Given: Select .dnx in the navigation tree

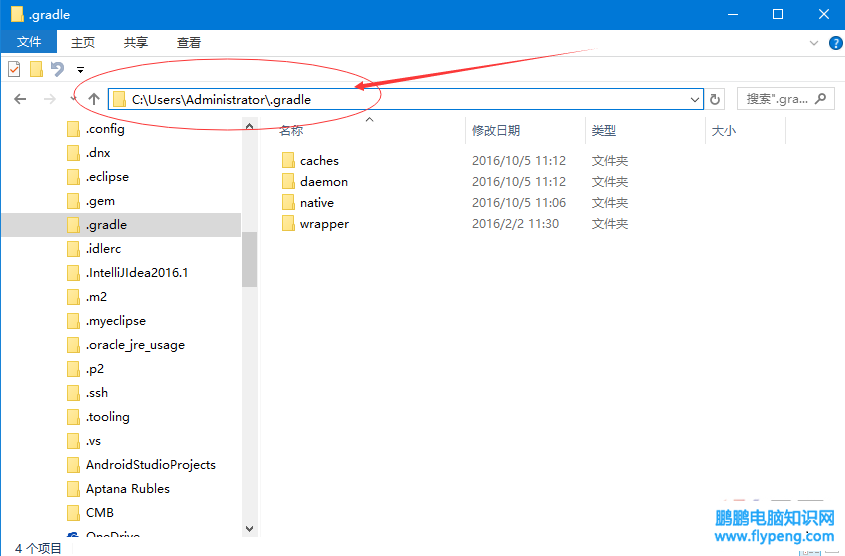Looking at the screenshot, I should [x=98, y=153].
